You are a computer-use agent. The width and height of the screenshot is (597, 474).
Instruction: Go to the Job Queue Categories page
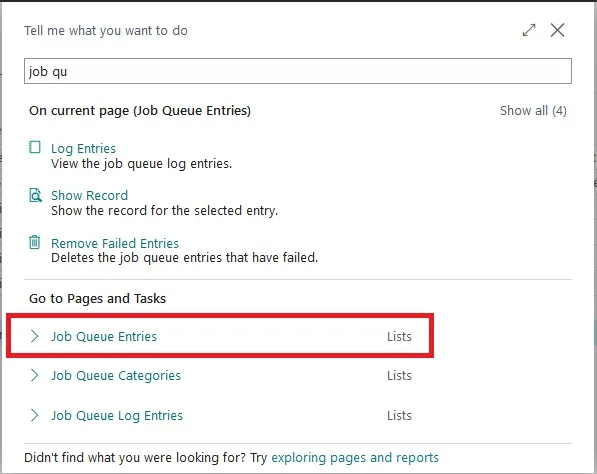(116, 376)
